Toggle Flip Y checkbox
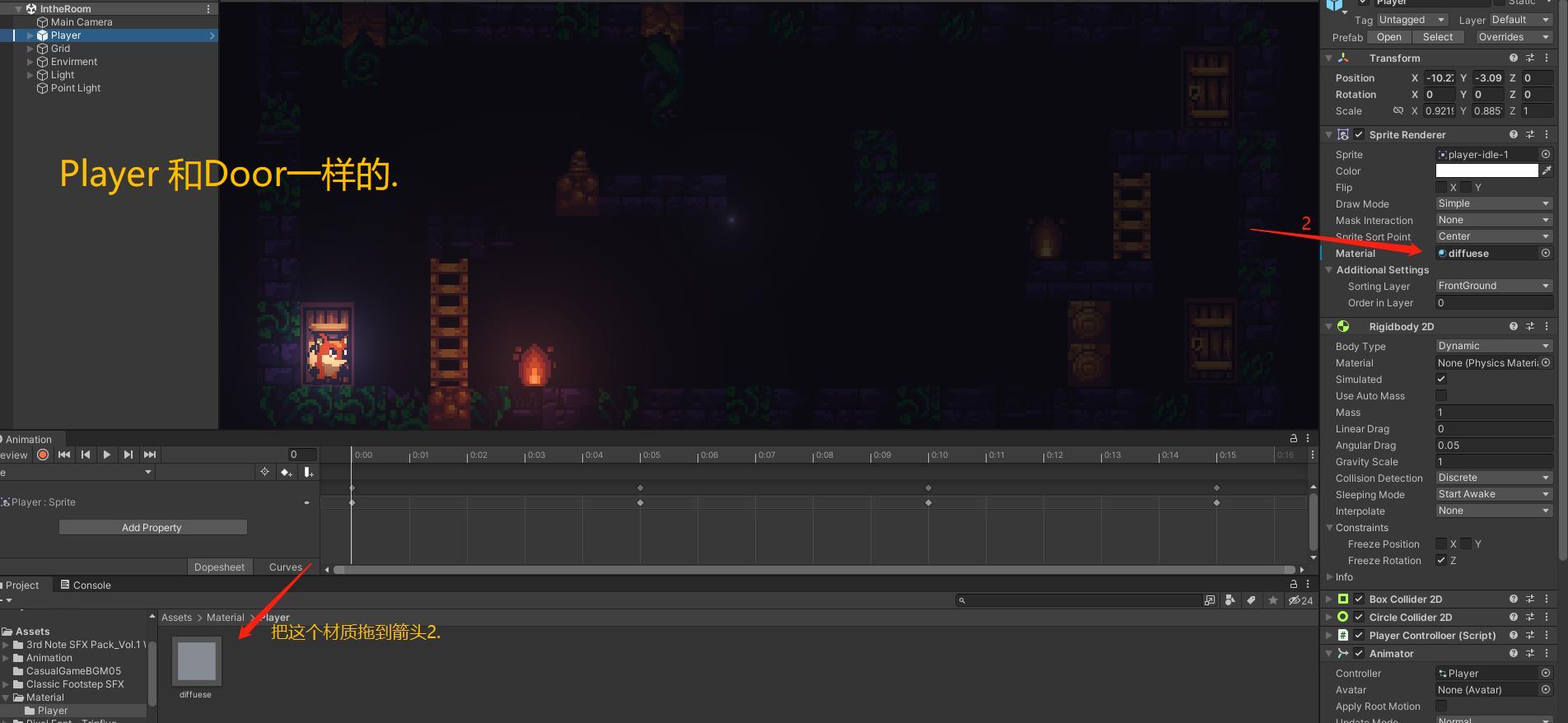1568x723 pixels. (x=1466, y=187)
